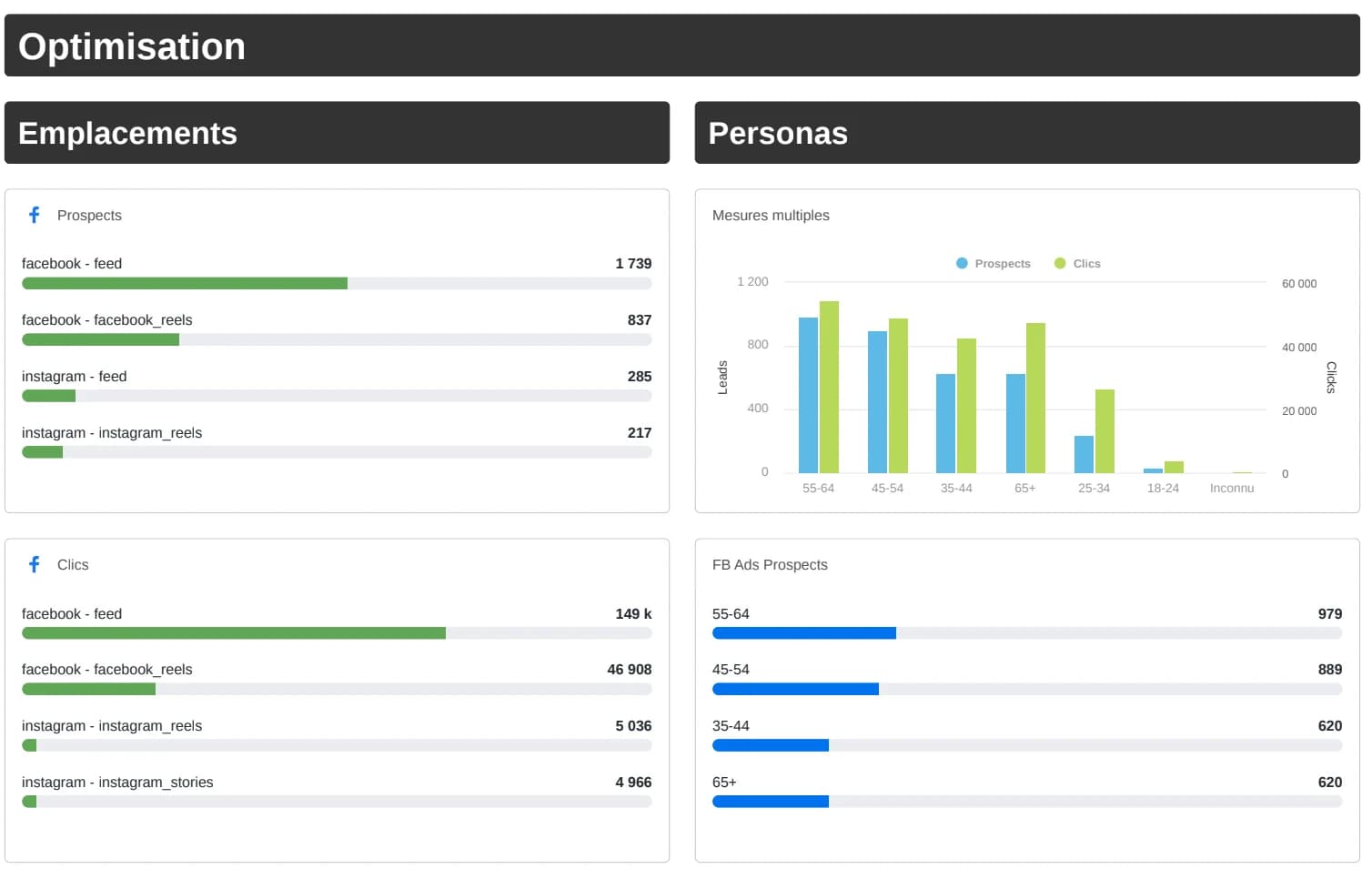Click the Facebook icon beside Clics
The width and height of the screenshot is (1372, 879).
(35, 564)
